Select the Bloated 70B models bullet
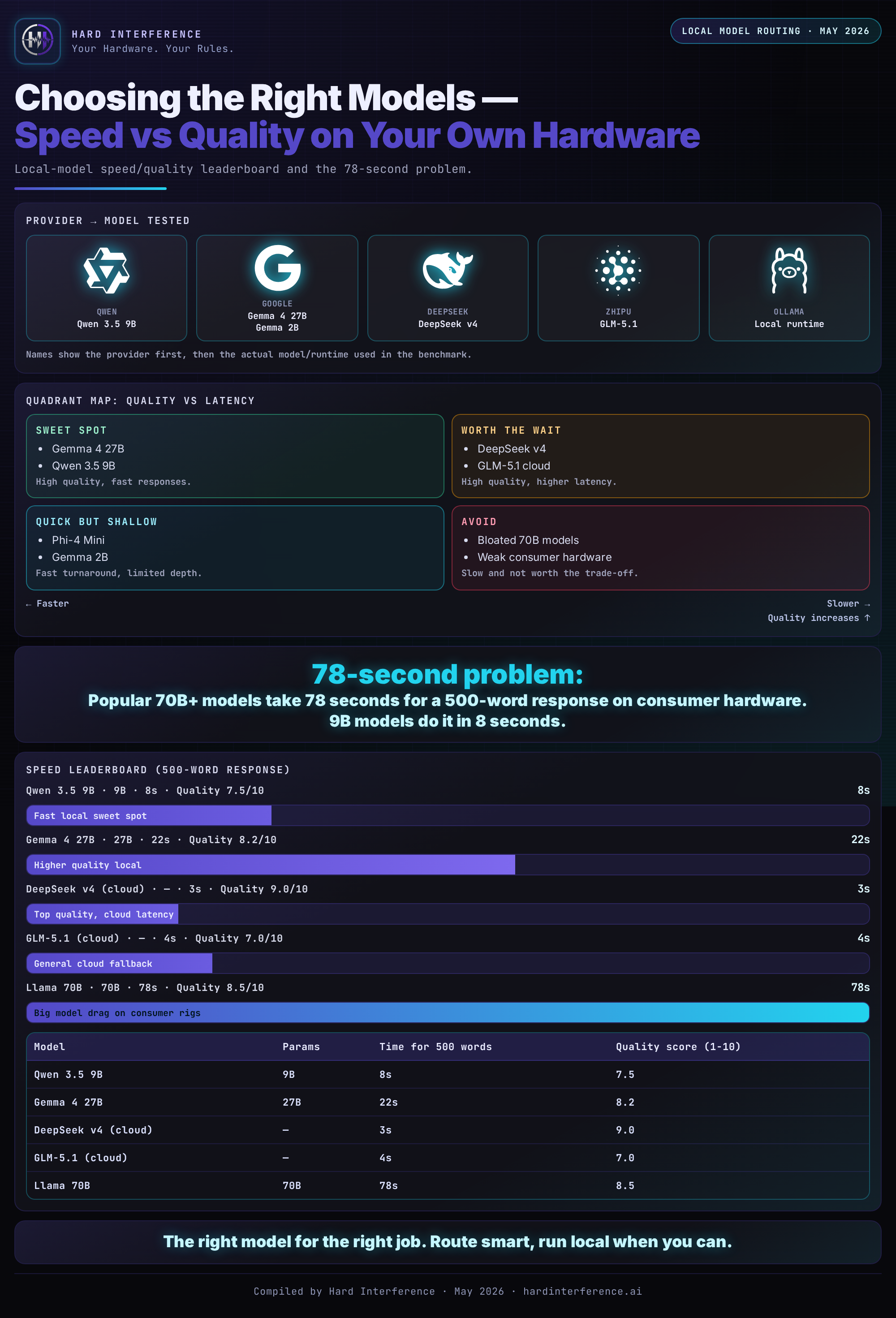The width and height of the screenshot is (896, 1318). [x=528, y=540]
